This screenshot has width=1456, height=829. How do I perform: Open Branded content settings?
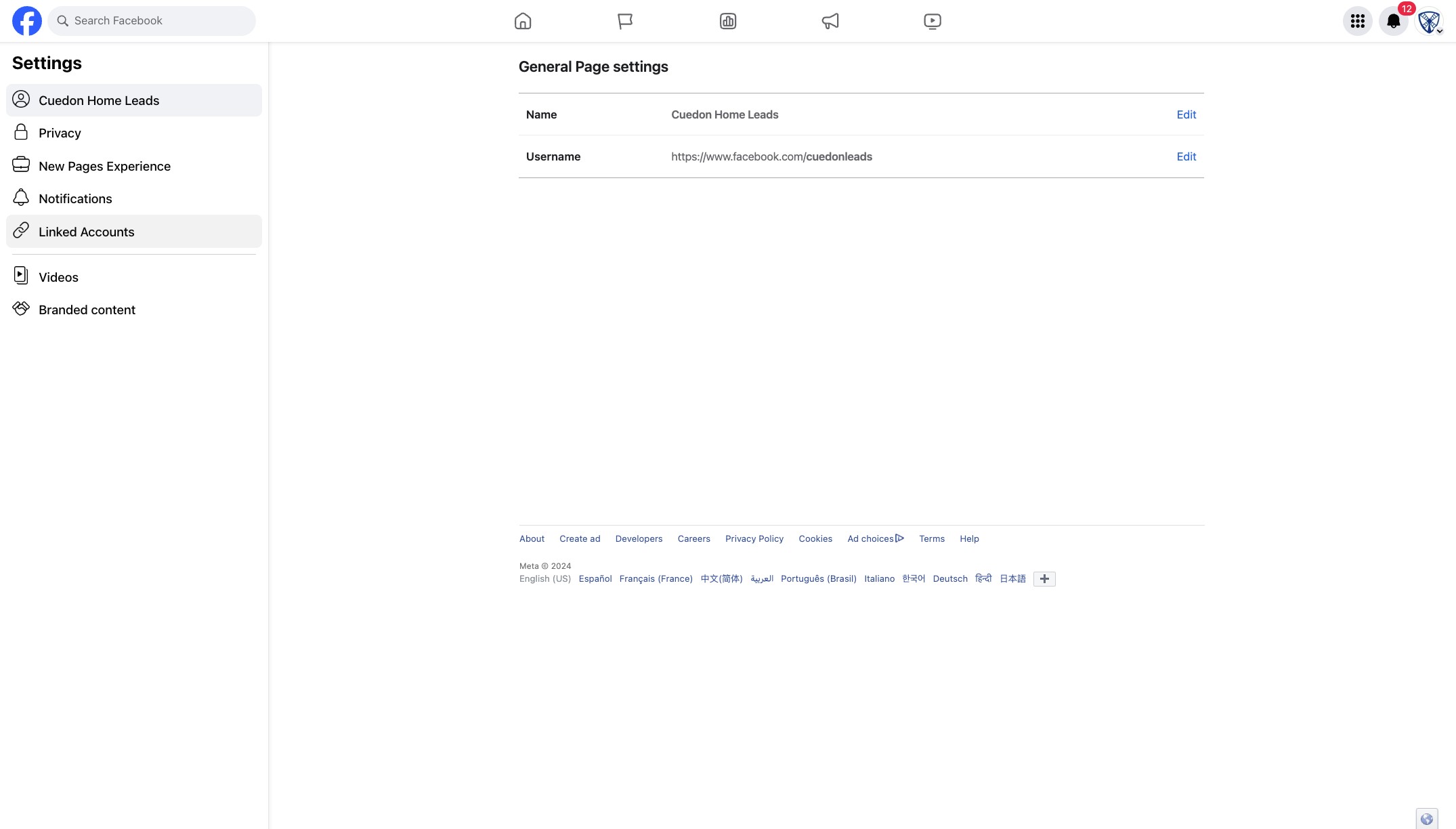coord(134,310)
